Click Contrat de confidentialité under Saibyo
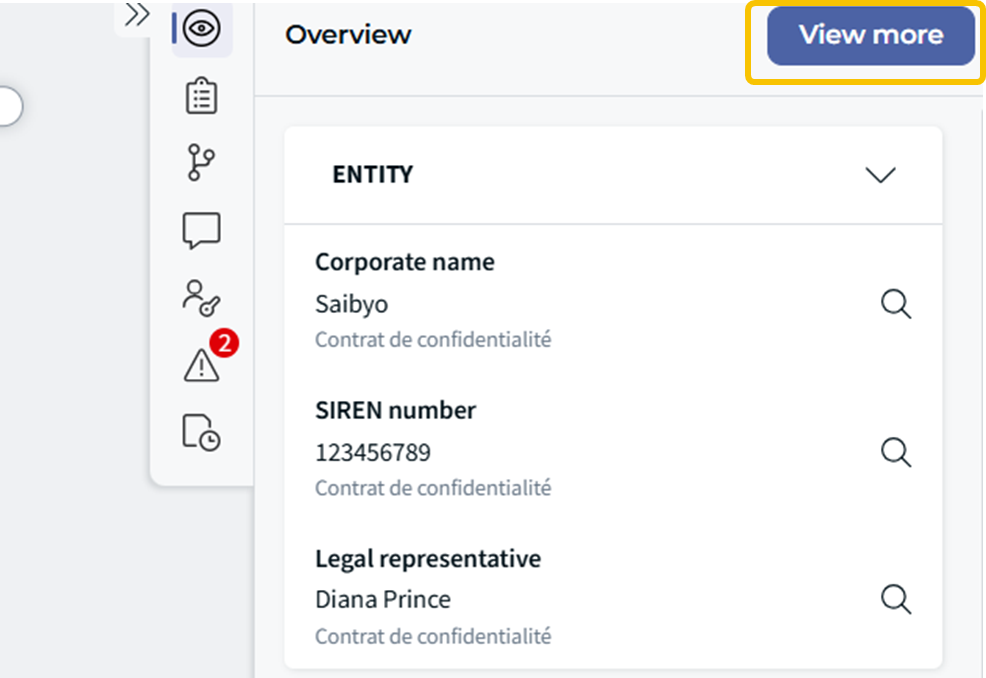Image resolution: width=986 pixels, height=678 pixels. 433,339
